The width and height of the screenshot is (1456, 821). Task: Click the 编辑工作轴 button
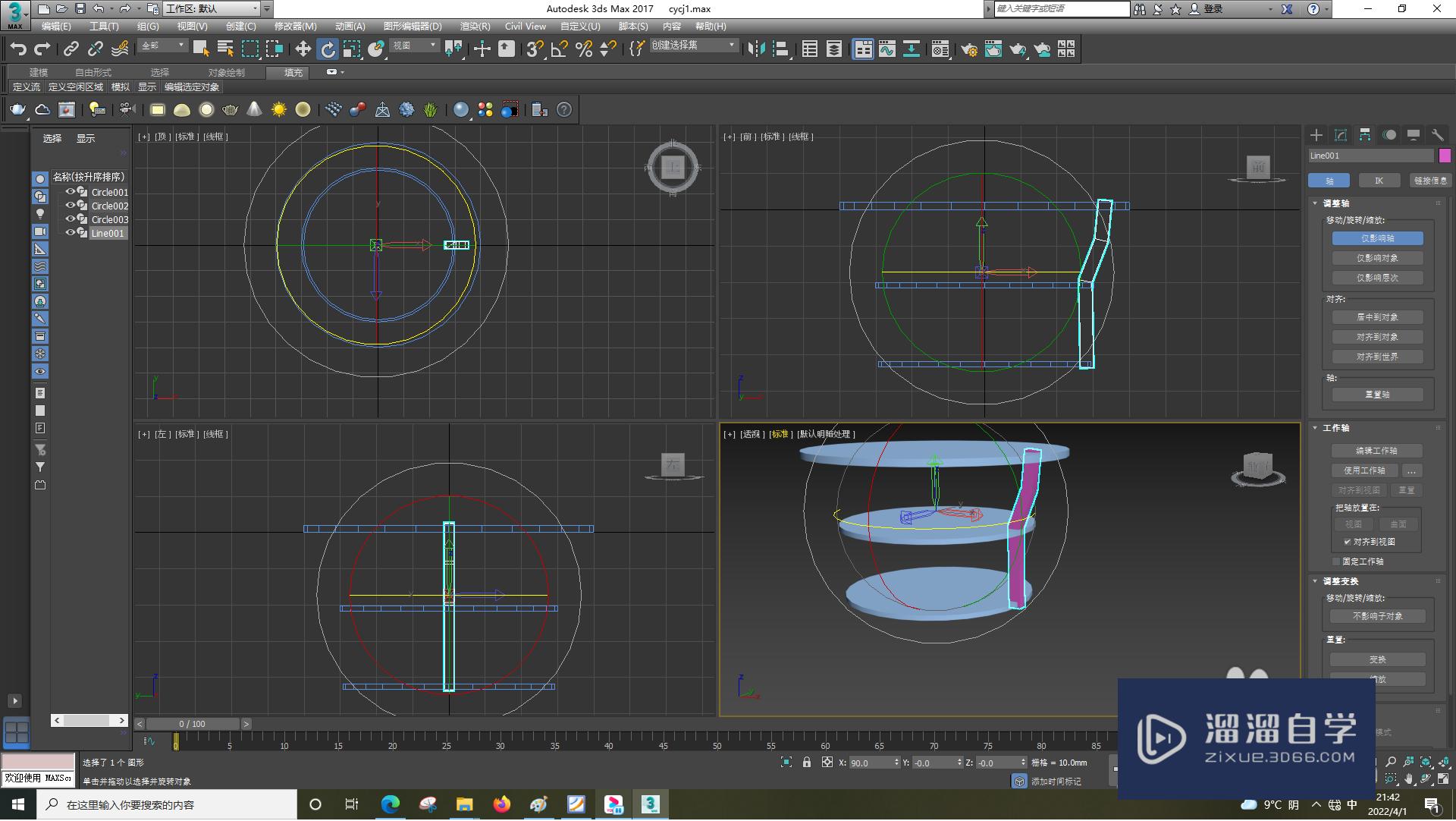(1376, 451)
